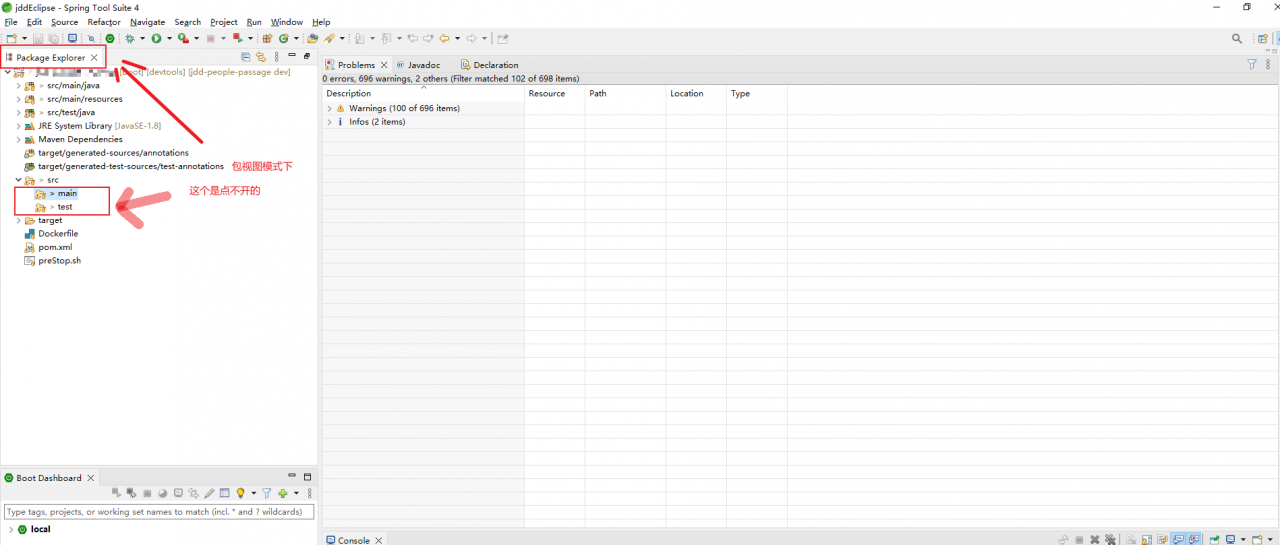The image size is (1280, 545).
Task: Click green plus icon in Boot Dashboard
Action: point(283,493)
